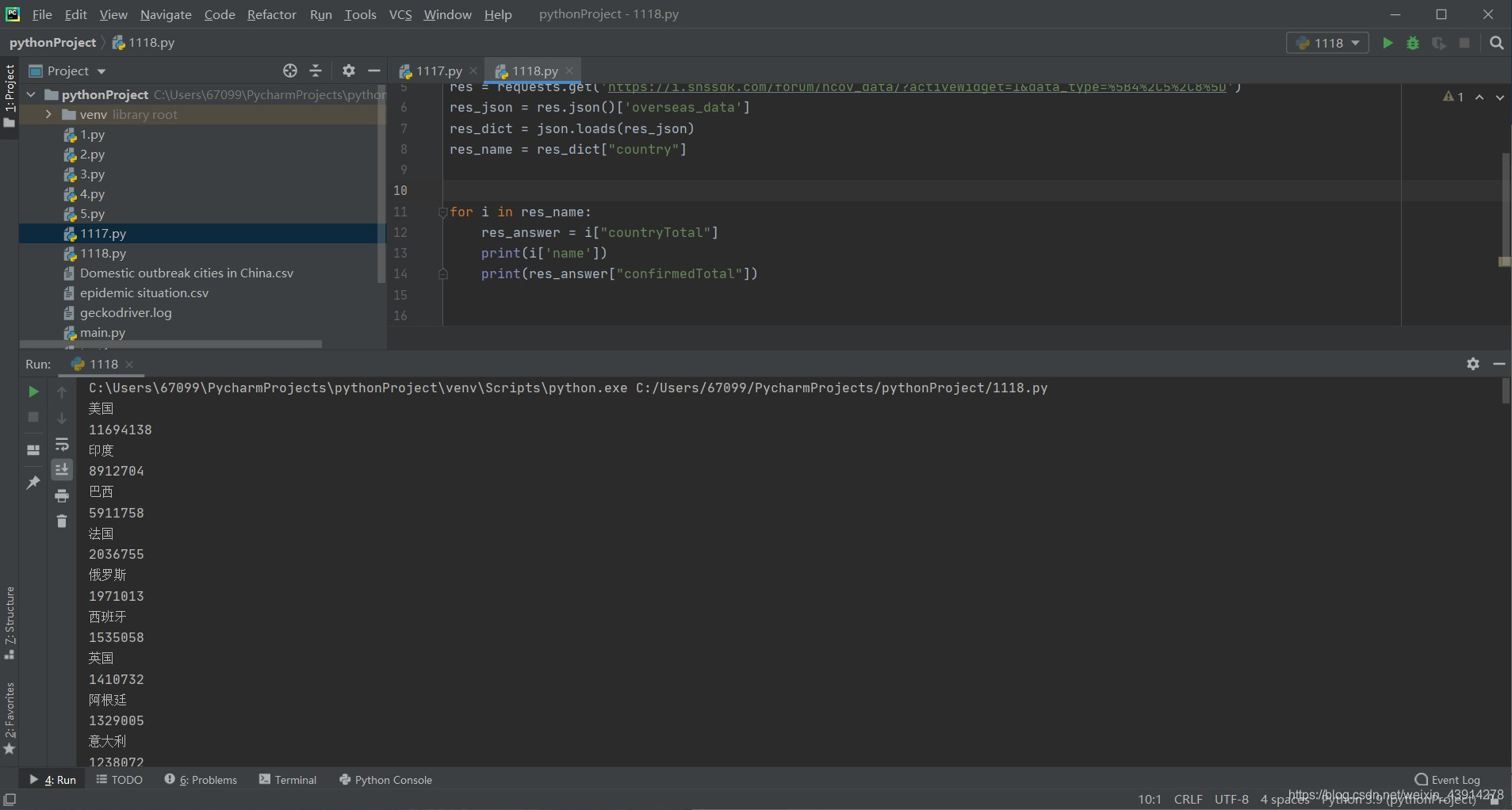Toggle fold of the for loop
Image resolution: width=1512 pixels, height=810 pixels.
tap(442, 212)
